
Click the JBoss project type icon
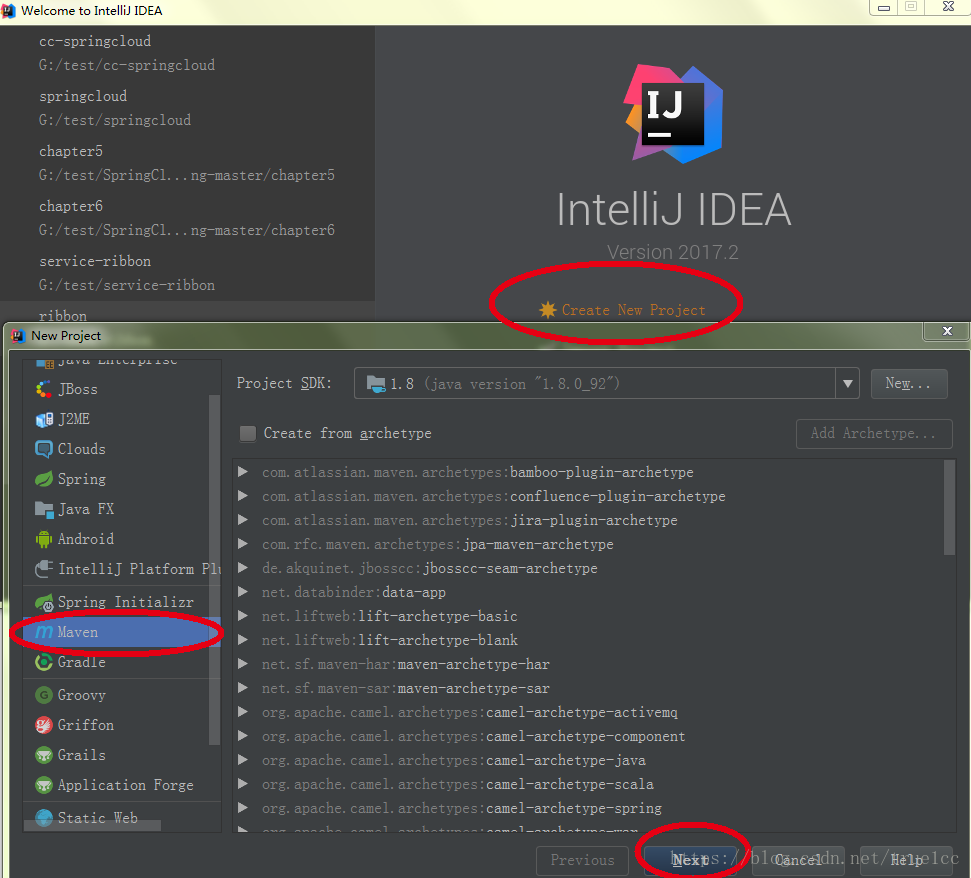pyautogui.click(x=44, y=389)
